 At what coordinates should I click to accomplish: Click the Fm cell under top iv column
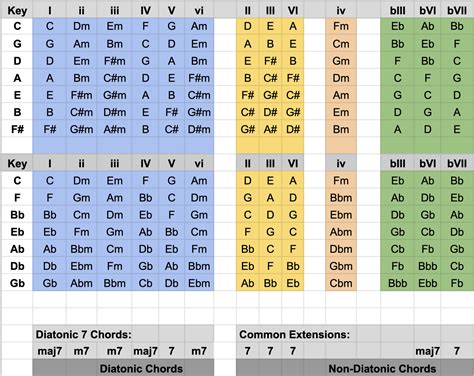(341, 26)
